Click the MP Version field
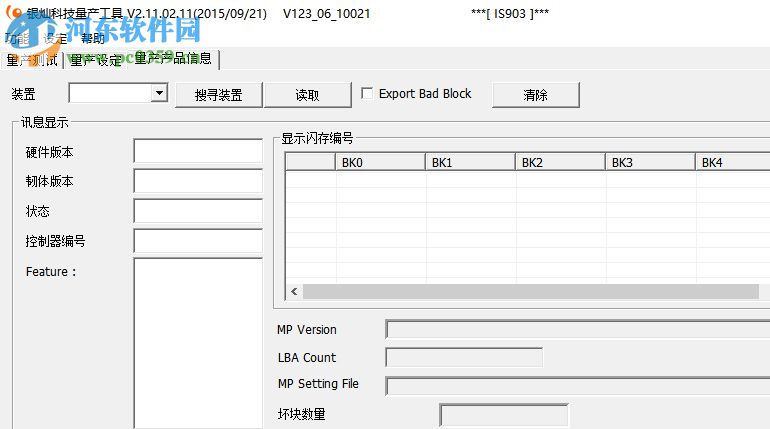This screenshot has width=770, height=429. [578, 329]
